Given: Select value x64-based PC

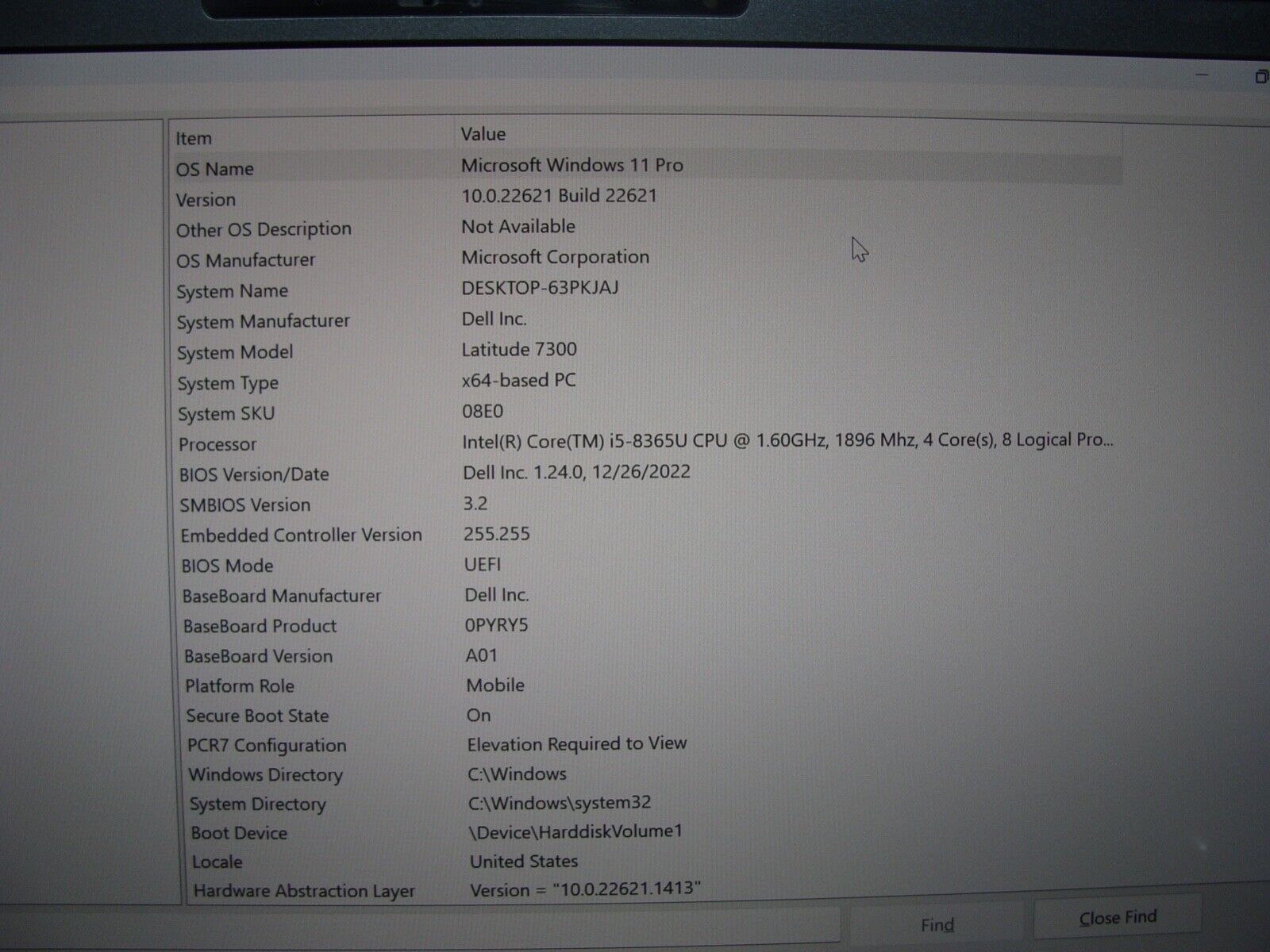Looking at the screenshot, I should (519, 380).
